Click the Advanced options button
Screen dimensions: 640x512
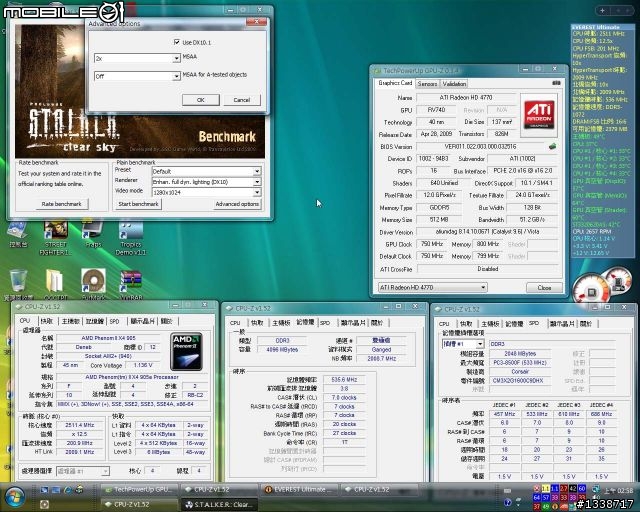237,204
